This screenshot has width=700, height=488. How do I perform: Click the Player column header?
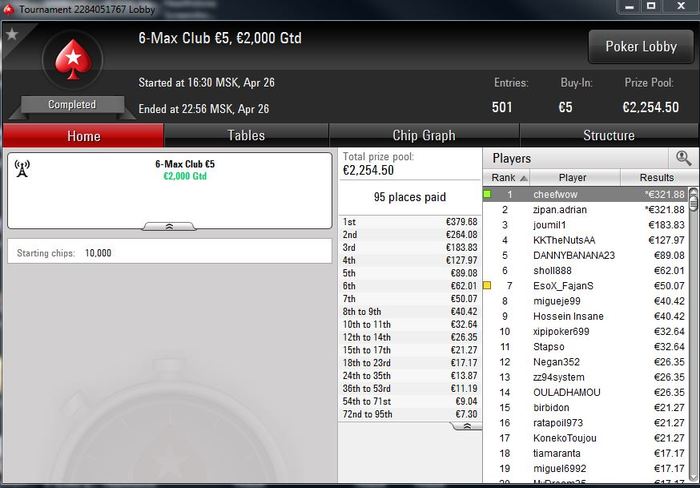(x=573, y=178)
